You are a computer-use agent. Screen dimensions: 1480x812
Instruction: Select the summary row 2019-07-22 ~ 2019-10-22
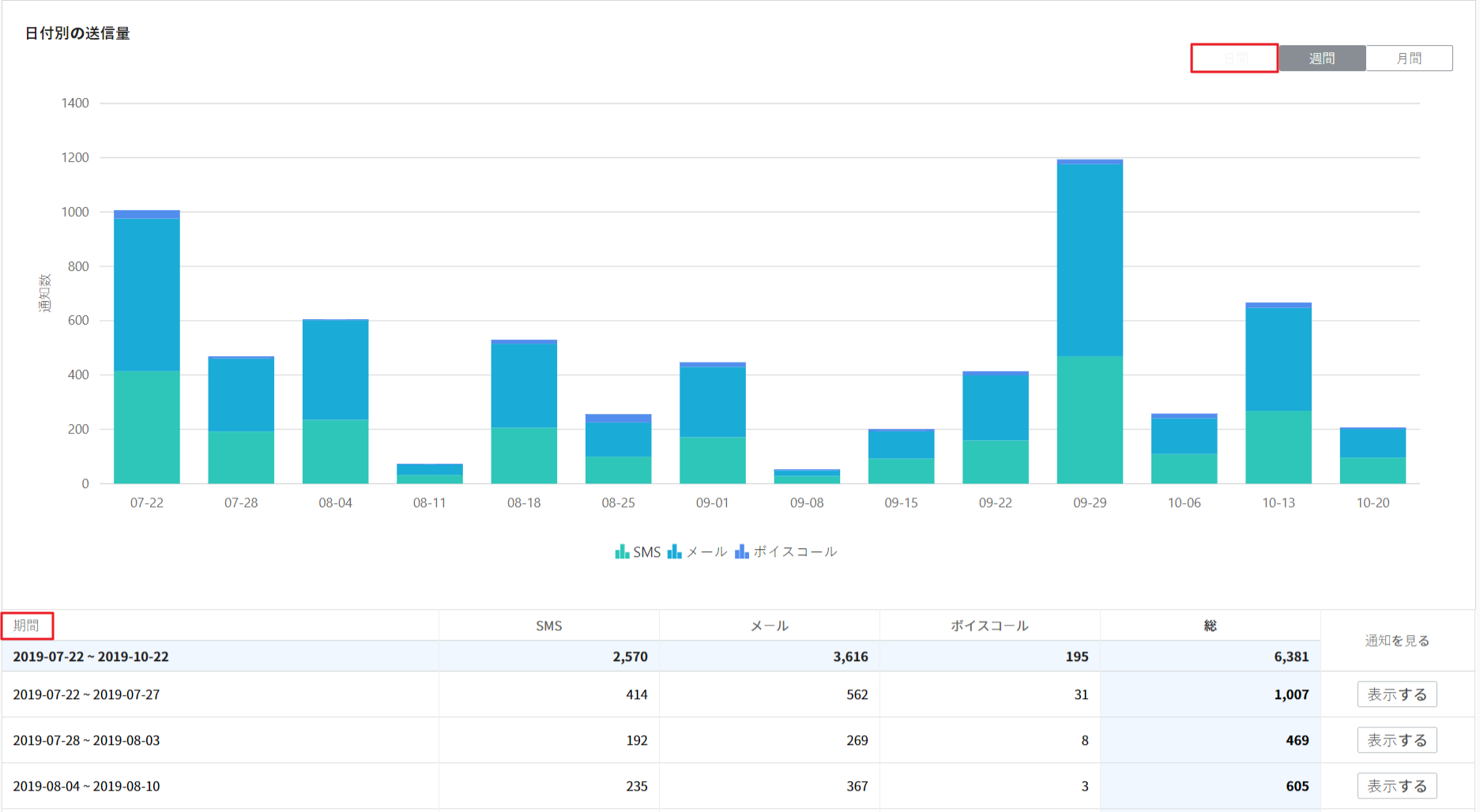[x=91, y=656]
